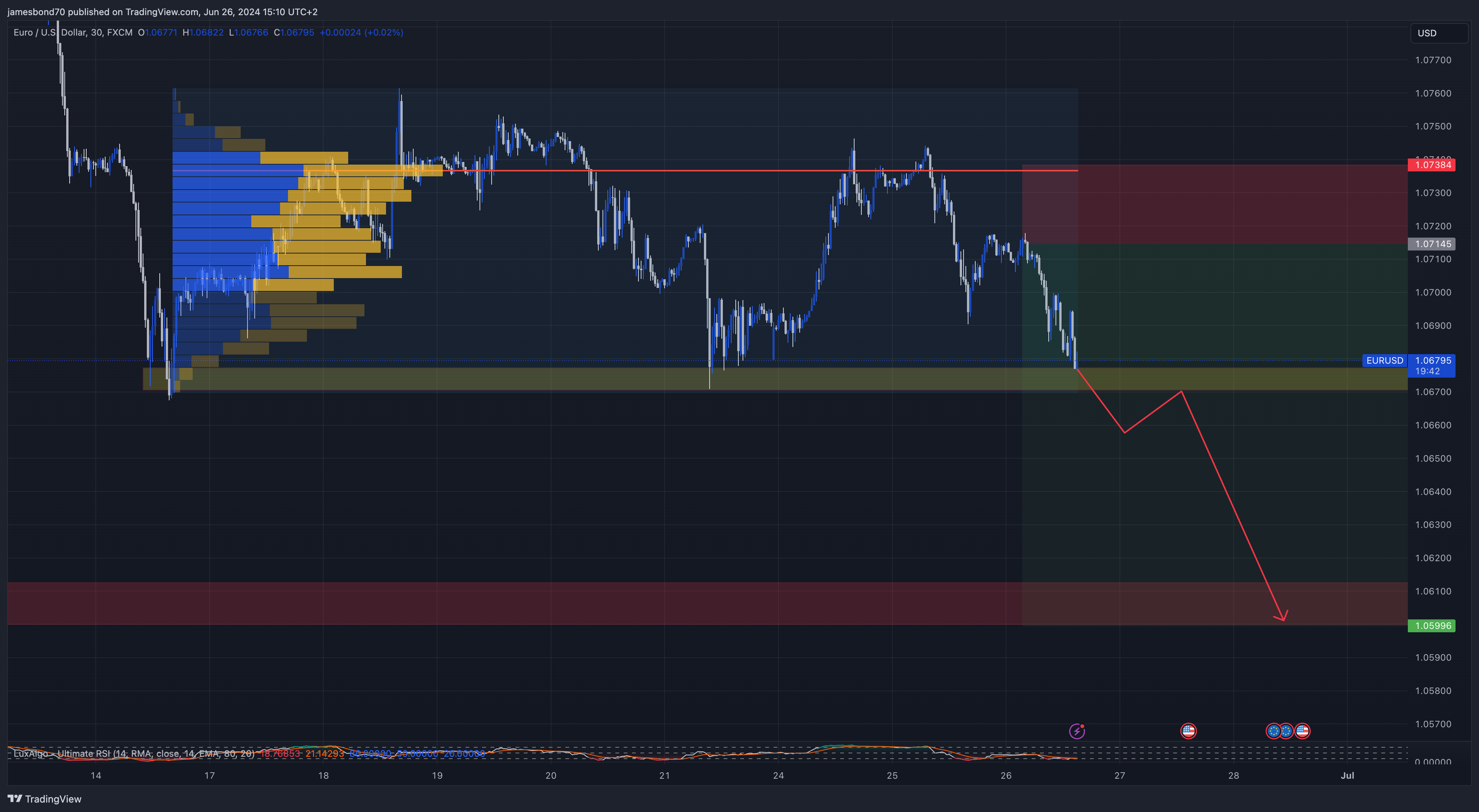1479x812 pixels.
Task: Click the lone US flag event icon on the 27th
Action: [1188, 731]
